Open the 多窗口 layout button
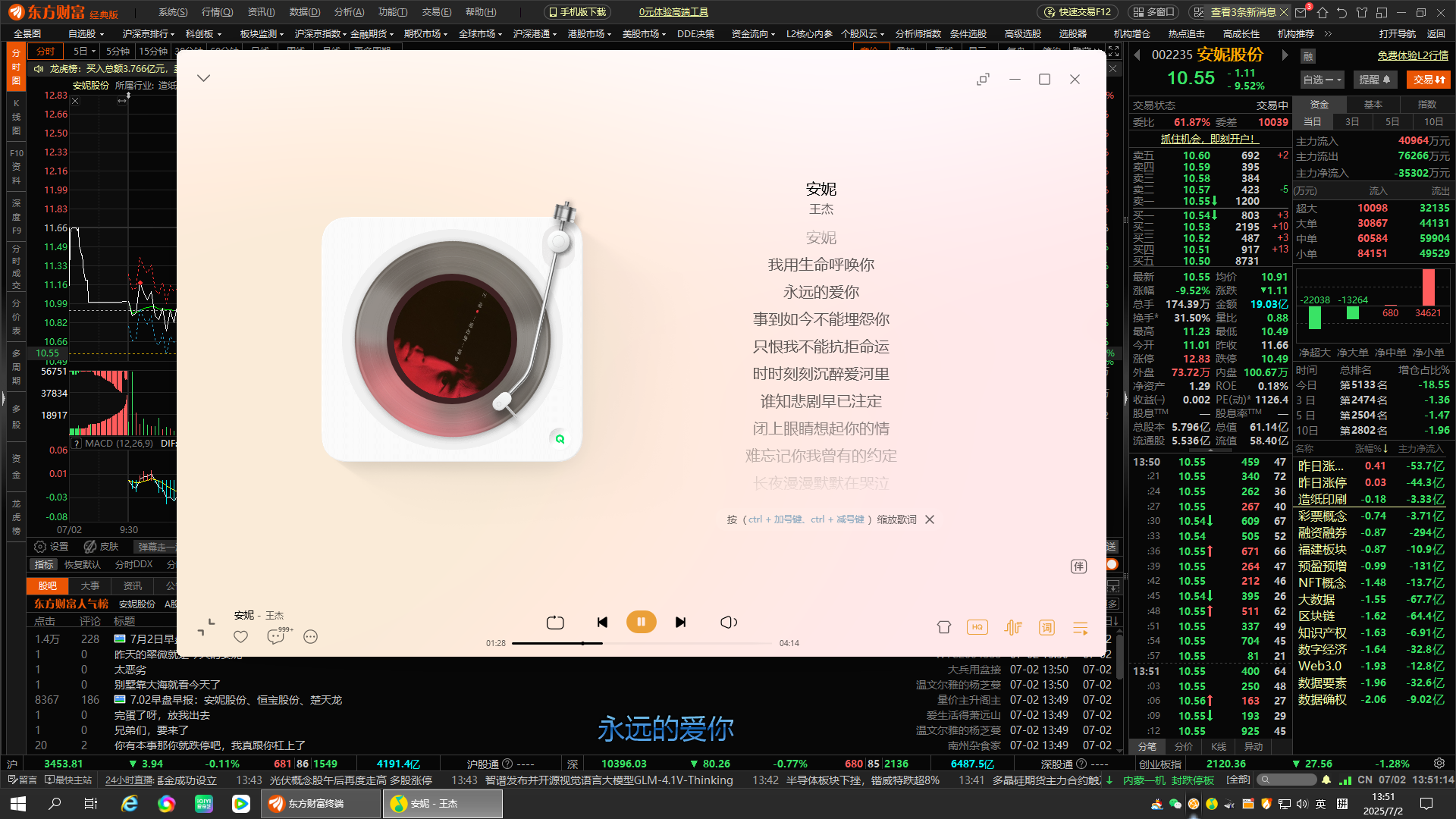The image size is (1456, 819). (1153, 12)
